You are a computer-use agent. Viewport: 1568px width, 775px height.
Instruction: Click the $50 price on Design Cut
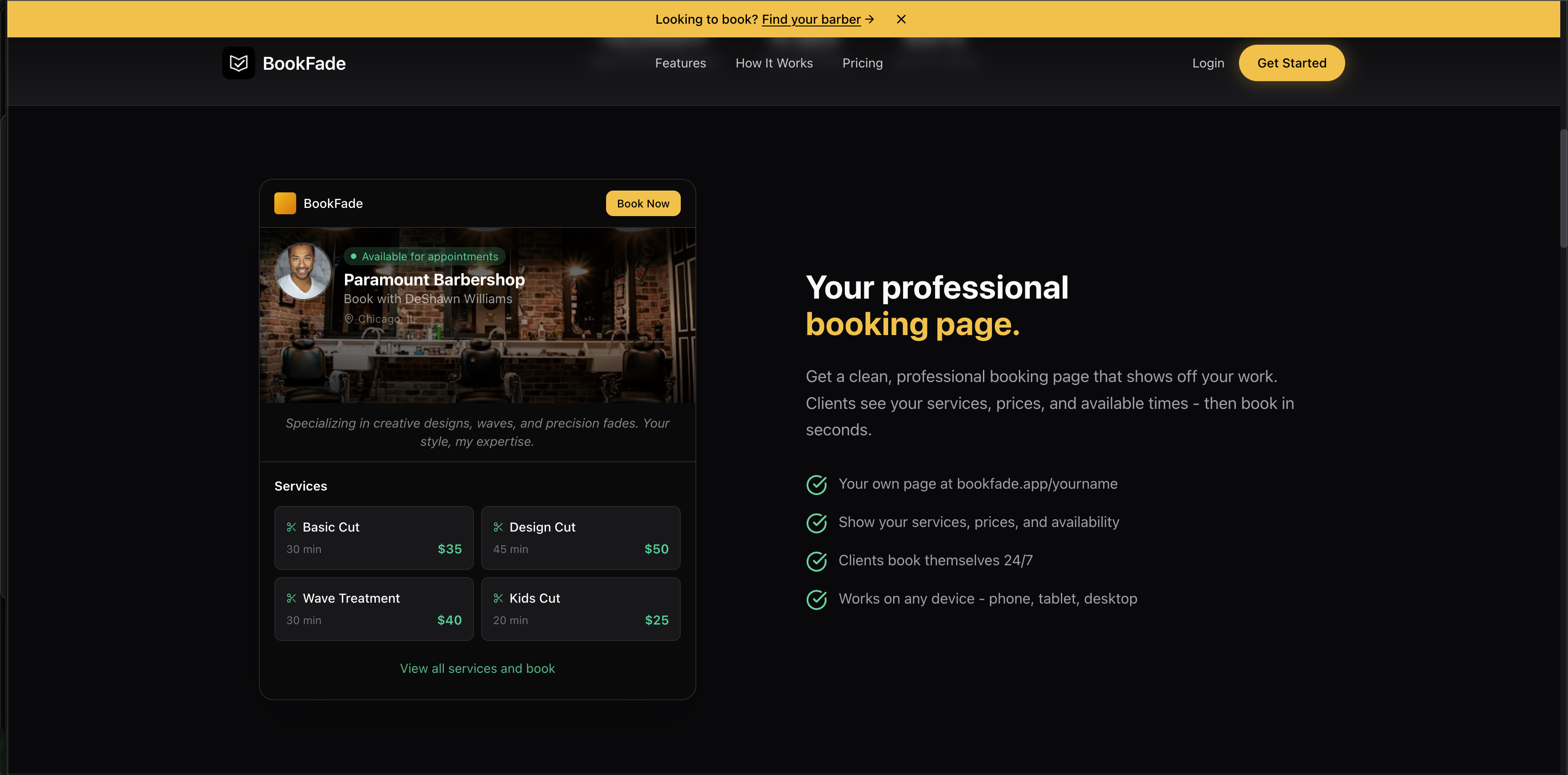click(x=656, y=549)
